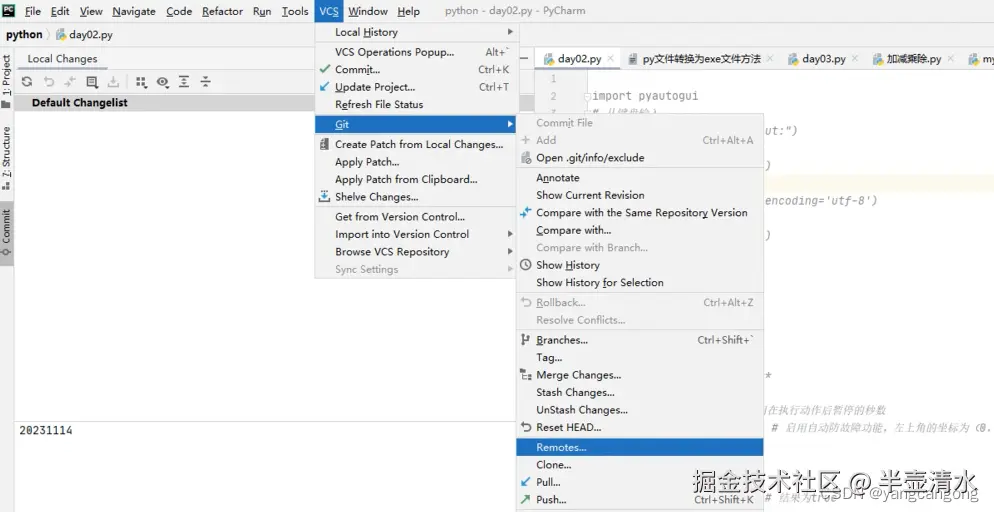Expand the highlighted Git submenu
Image resolution: width=994 pixels, height=512 pixels.
coord(416,124)
